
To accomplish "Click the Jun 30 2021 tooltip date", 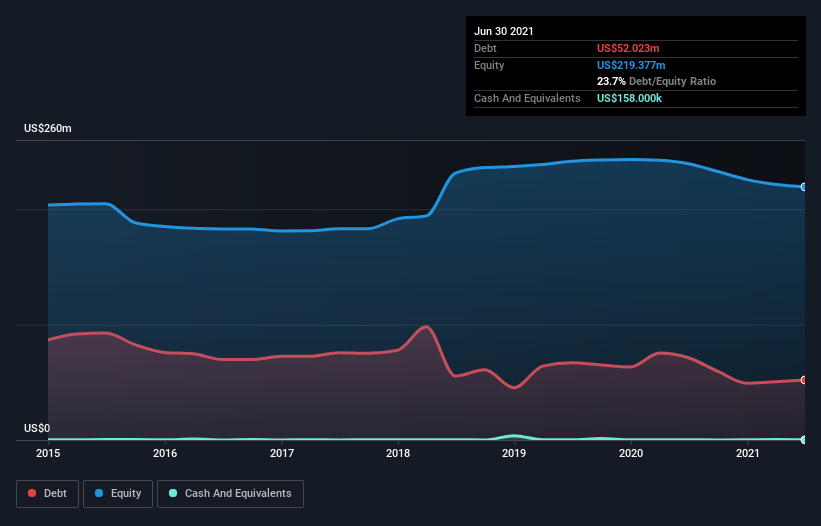I will [x=504, y=31].
